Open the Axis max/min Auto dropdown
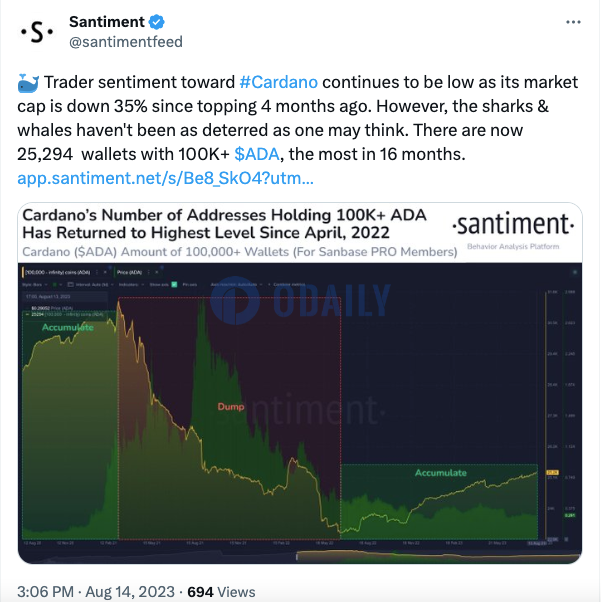This screenshot has height=602, width=601. click(x=236, y=284)
